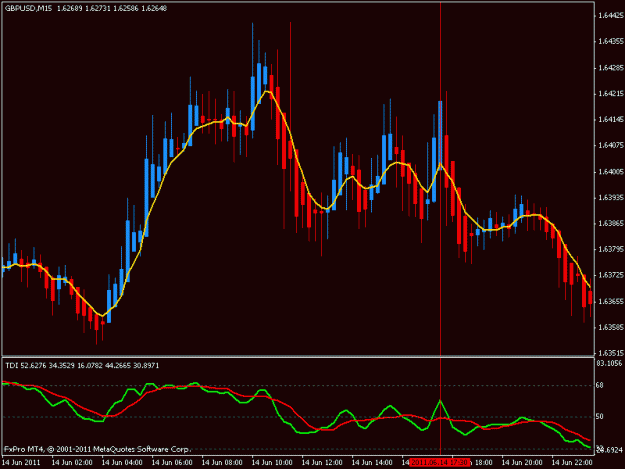625x469 pixels.
Task: Select the 1.64425 price axis label
Action: click(610, 15)
